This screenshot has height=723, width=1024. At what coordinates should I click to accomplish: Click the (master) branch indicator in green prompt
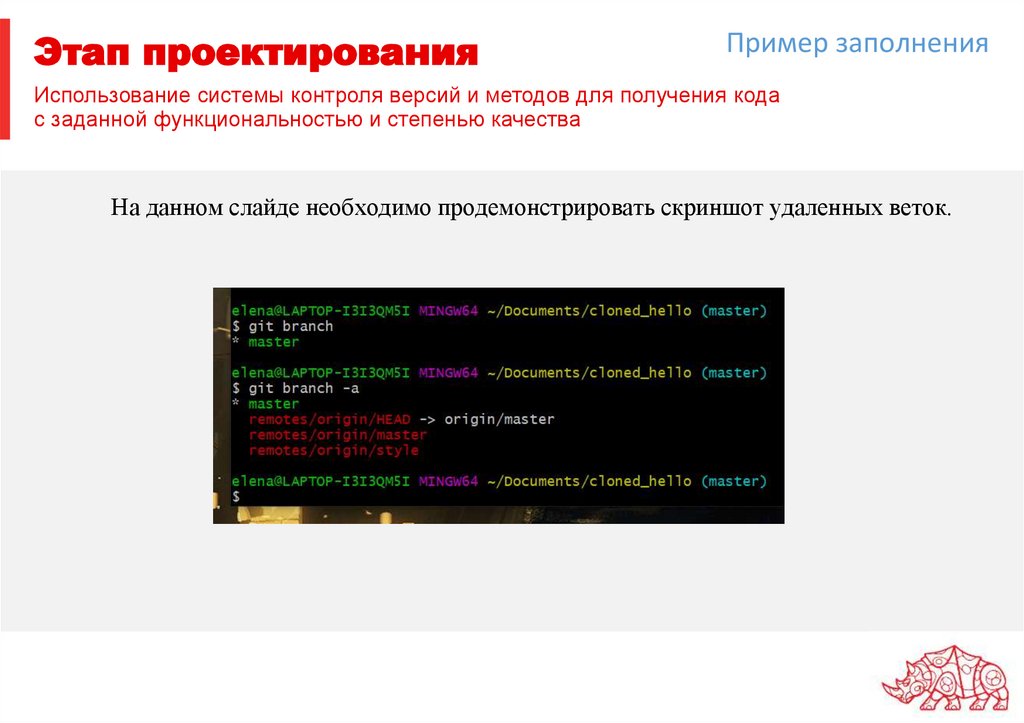[x=736, y=310]
